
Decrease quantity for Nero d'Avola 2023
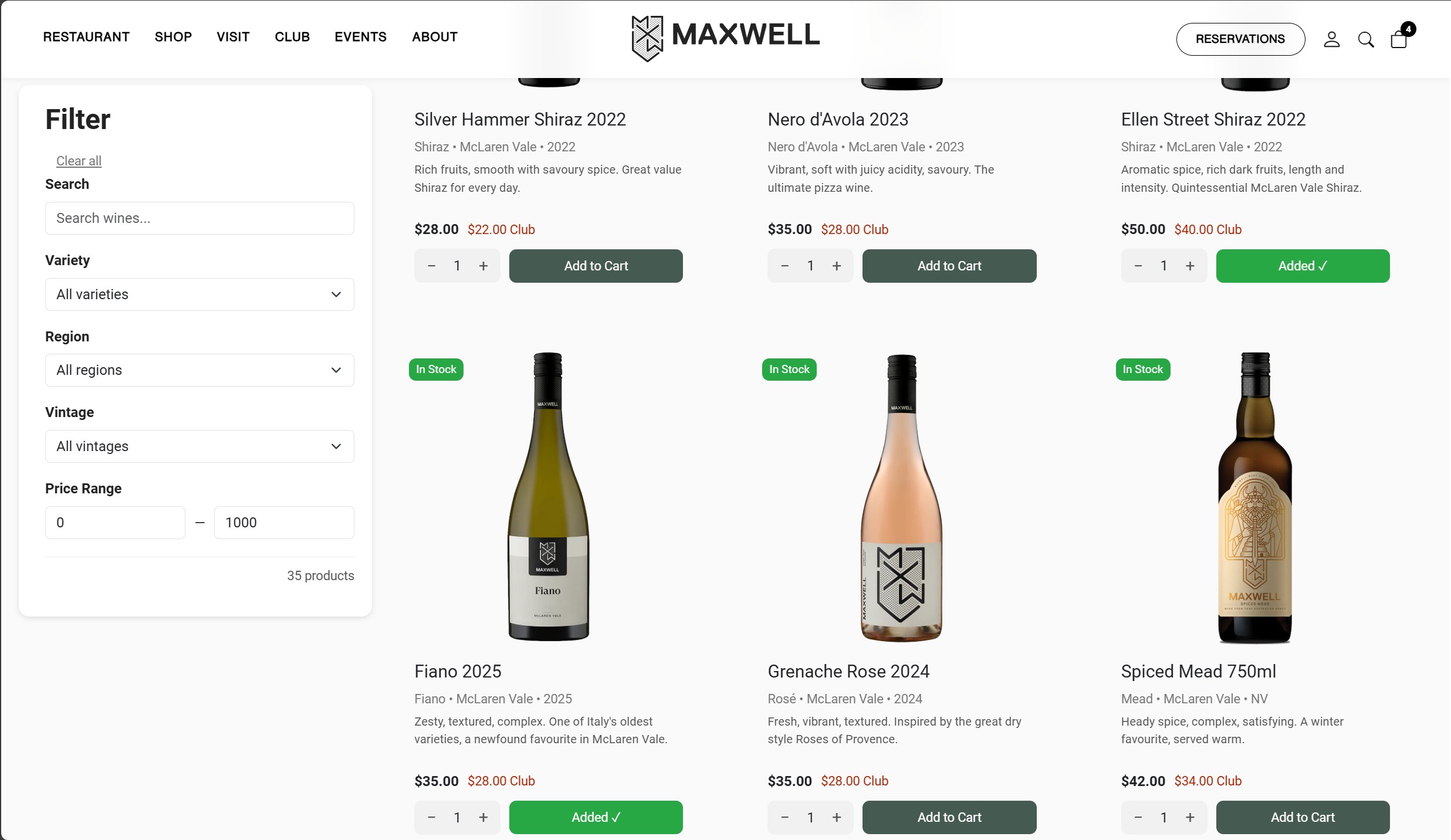[x=784, y=266]
